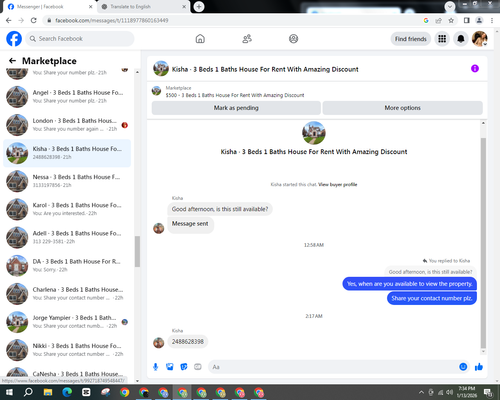Viewport: 500px width, 400px height.
Task: Open the Facebook menu grid icon
Action: coord(442,39)
